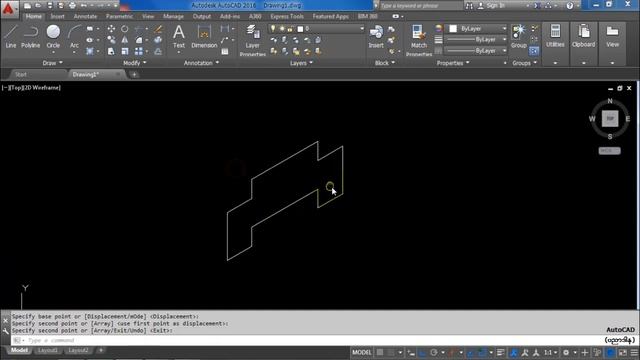The image size is (640, 360).
Task: Toggle hardware acceleration in status bar
Action: coord(611,352)
